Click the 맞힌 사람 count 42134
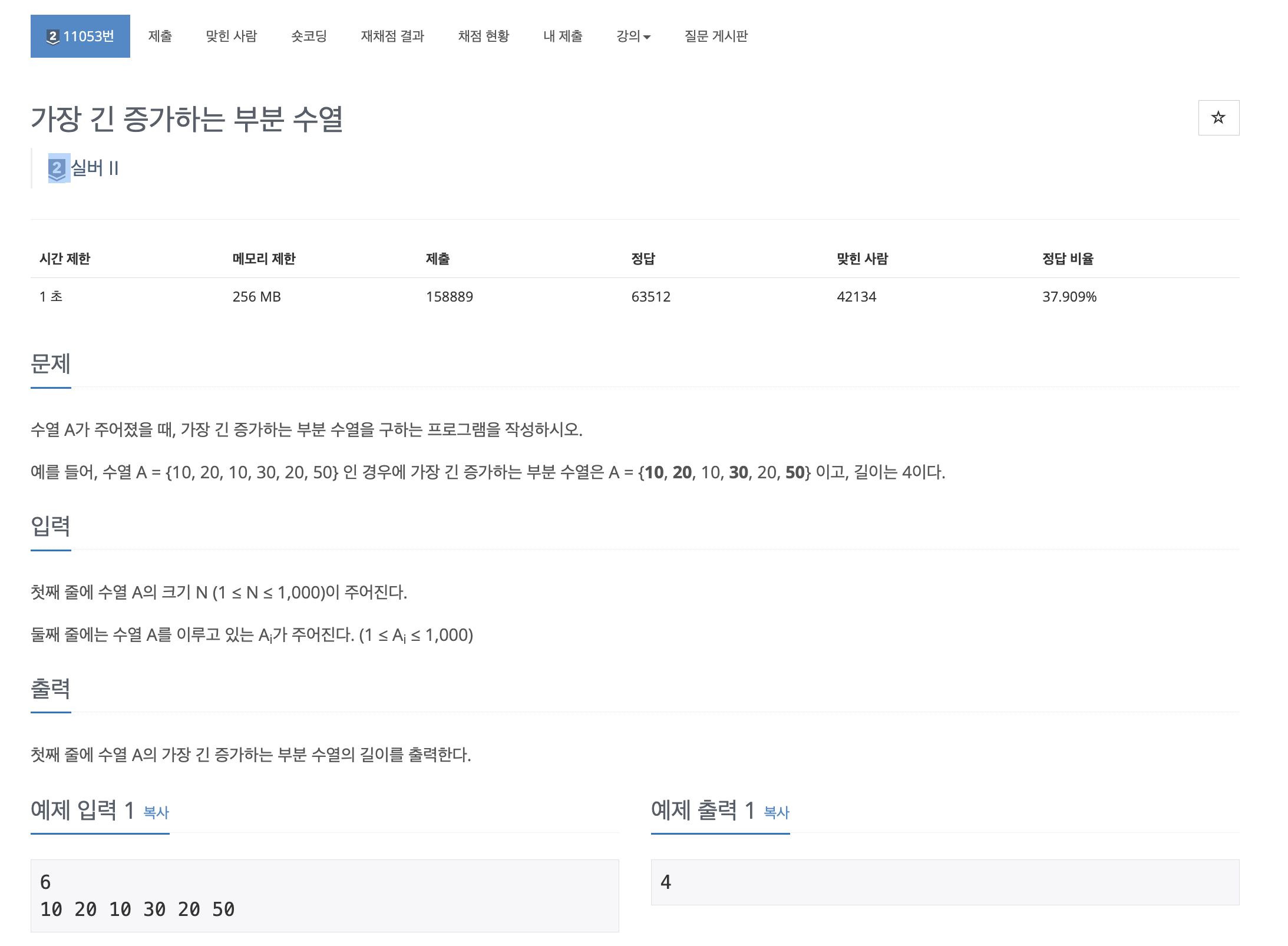This screenshot has width=1288, height=946. pos(857,296)
